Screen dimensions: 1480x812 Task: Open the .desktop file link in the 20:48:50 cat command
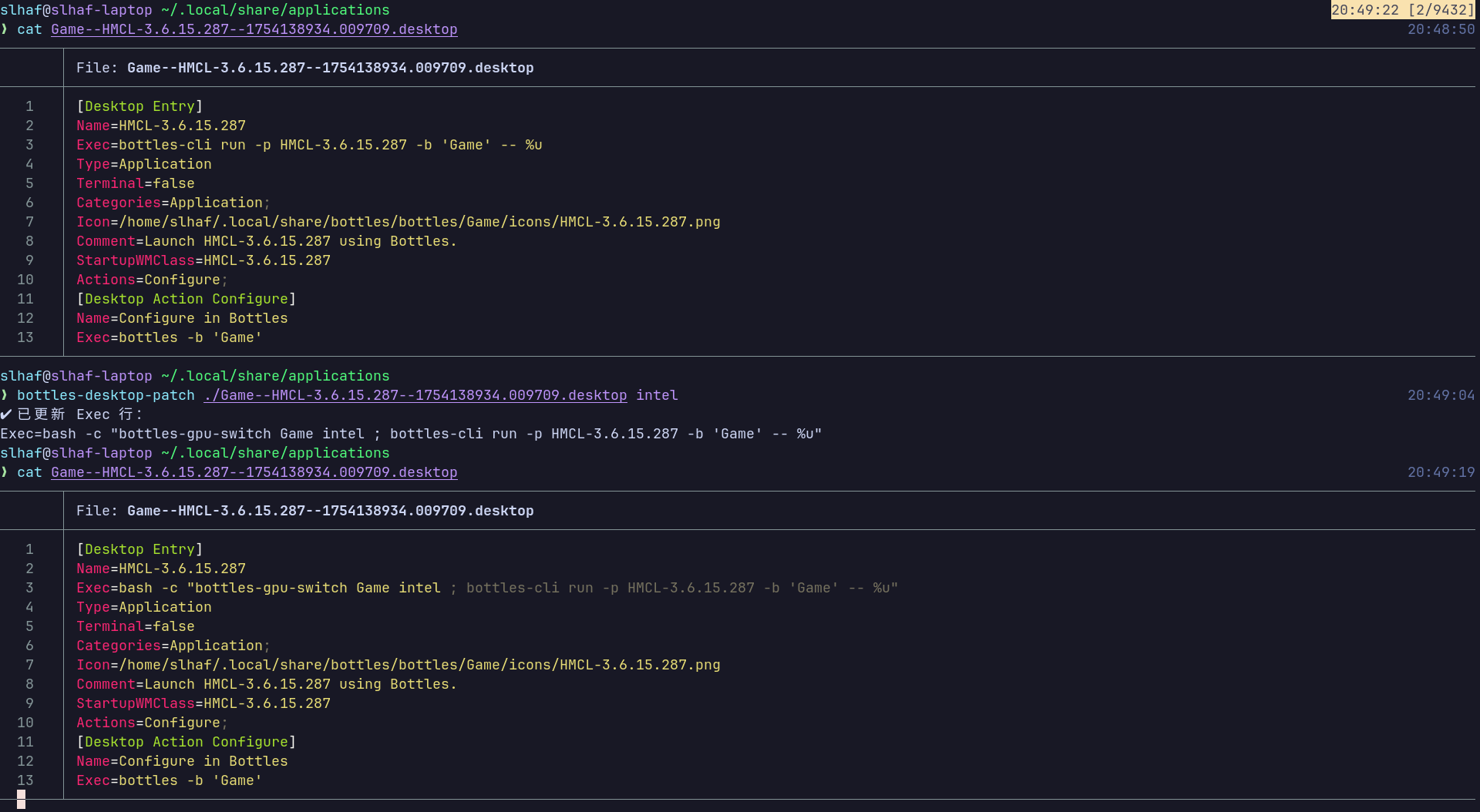pos(254,29)
